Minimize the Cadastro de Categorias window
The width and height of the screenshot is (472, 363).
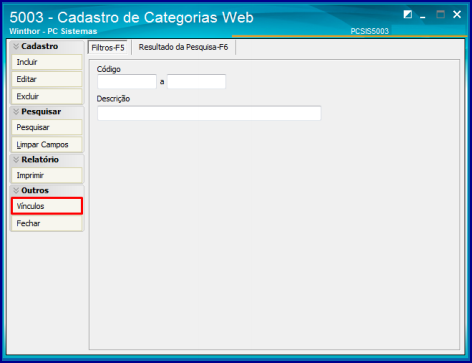(x=423, y=16)
